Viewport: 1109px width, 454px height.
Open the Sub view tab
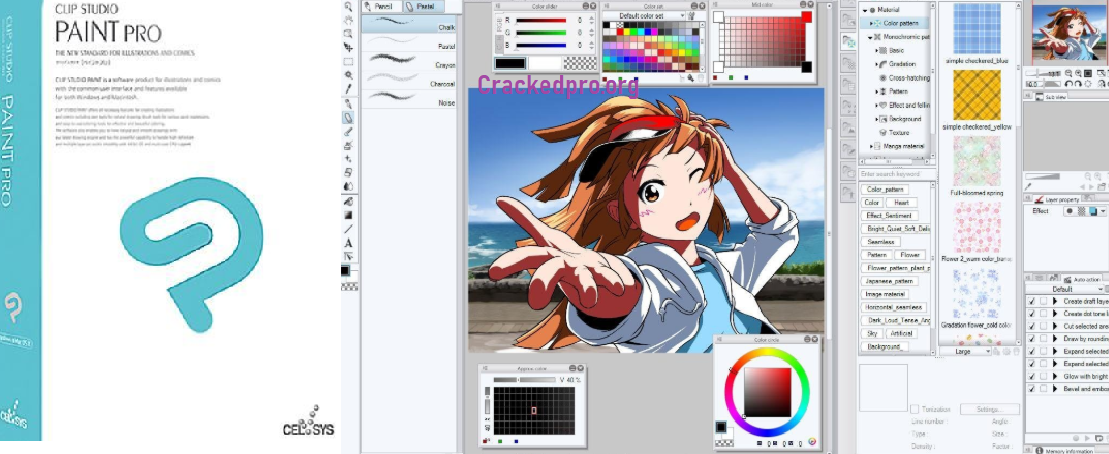point(1051,97)
